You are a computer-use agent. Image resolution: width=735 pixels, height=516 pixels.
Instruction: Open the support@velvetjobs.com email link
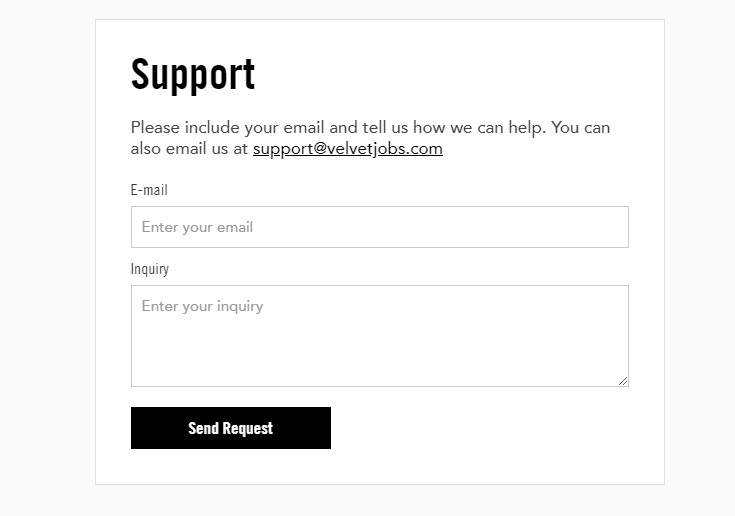pos(347,149)
